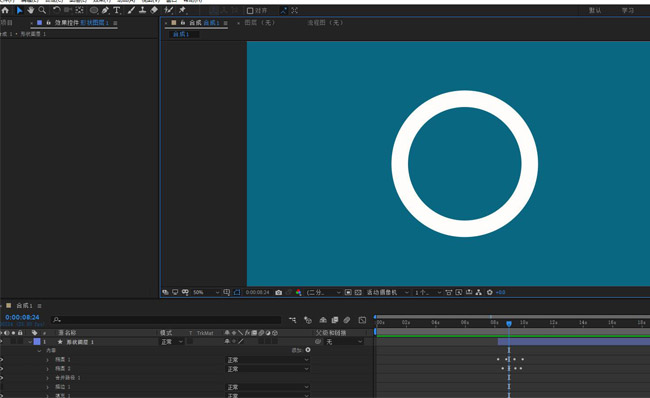Take snapshot with the camera icon

pyautogui.click(x=279, y=292)
